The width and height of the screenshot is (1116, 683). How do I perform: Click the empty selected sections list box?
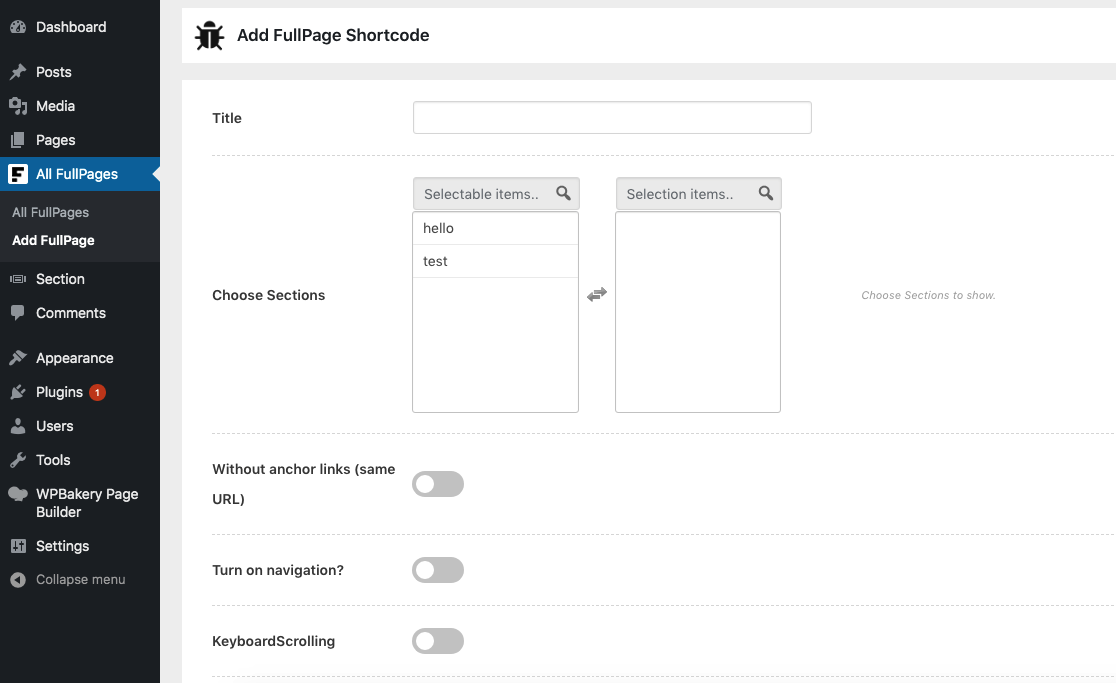tap(698, 312)
